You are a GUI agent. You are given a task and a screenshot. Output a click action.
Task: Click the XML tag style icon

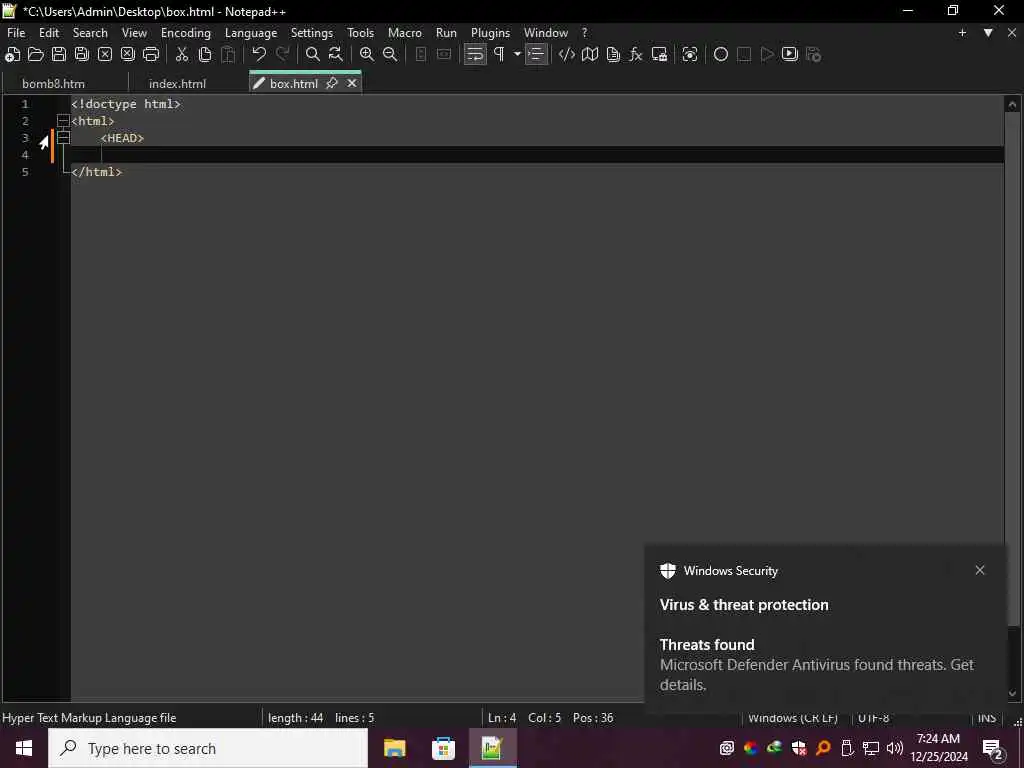(x=567, y=55)
